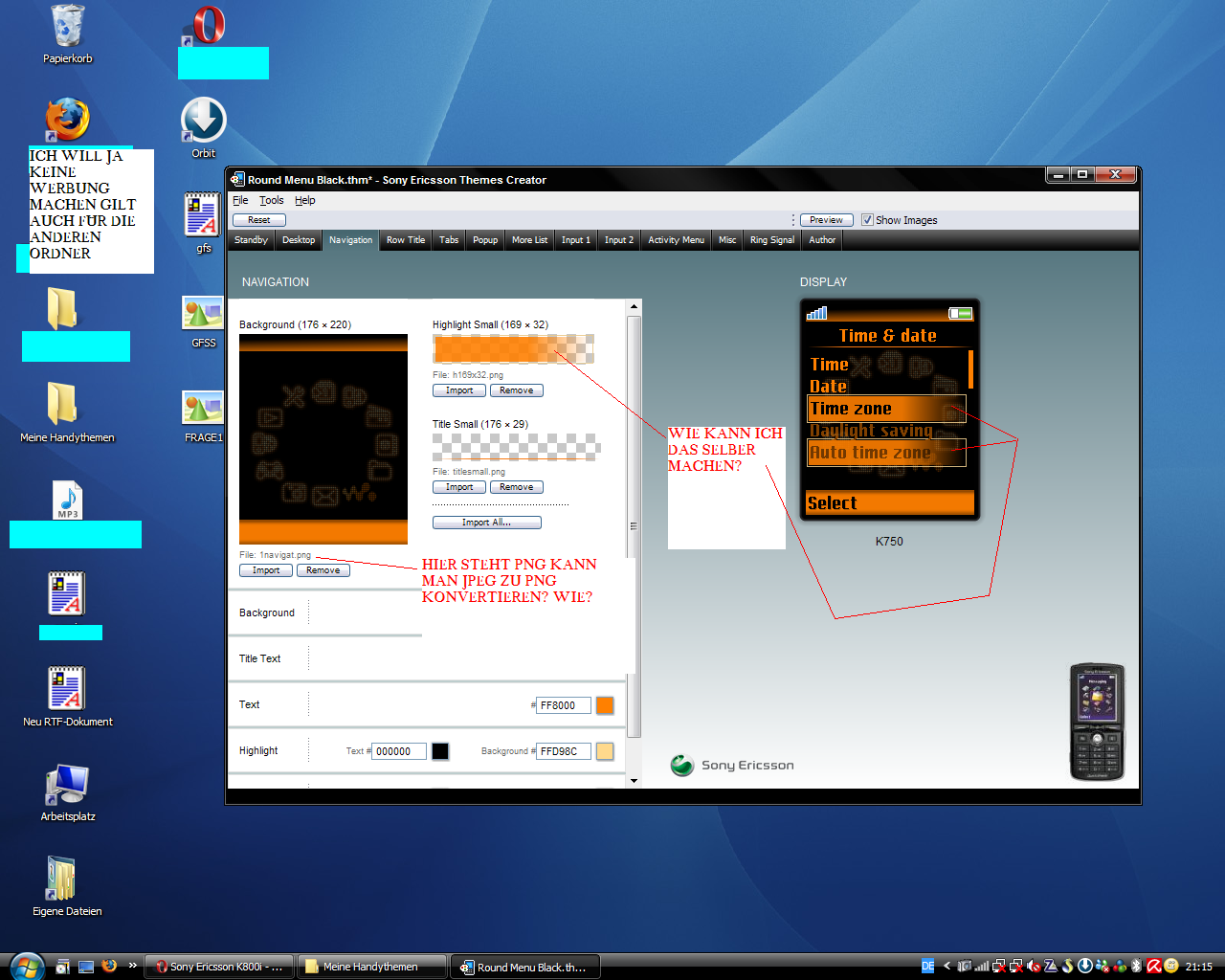
Task: Launch Firefox from the desktop shortcut
Action: [x=67, y=121]
